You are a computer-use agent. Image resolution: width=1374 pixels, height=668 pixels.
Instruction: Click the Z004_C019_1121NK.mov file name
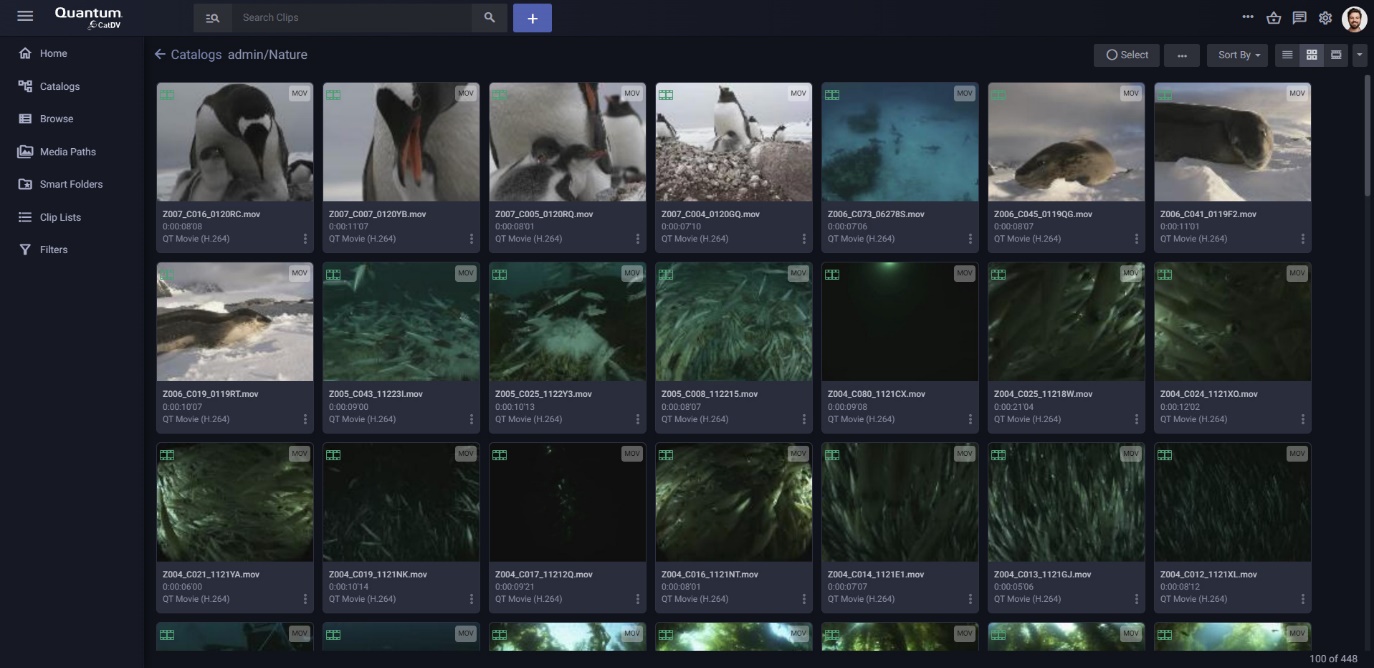pyautogui.click(x=378, y=574)
